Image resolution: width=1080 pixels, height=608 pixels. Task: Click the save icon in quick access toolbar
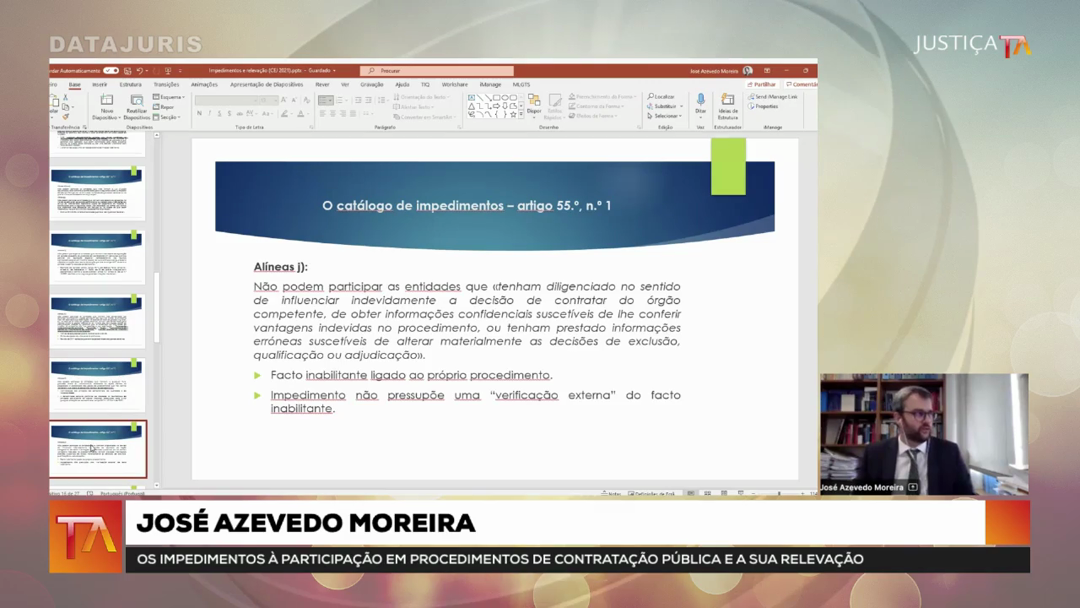coord(126,71)
